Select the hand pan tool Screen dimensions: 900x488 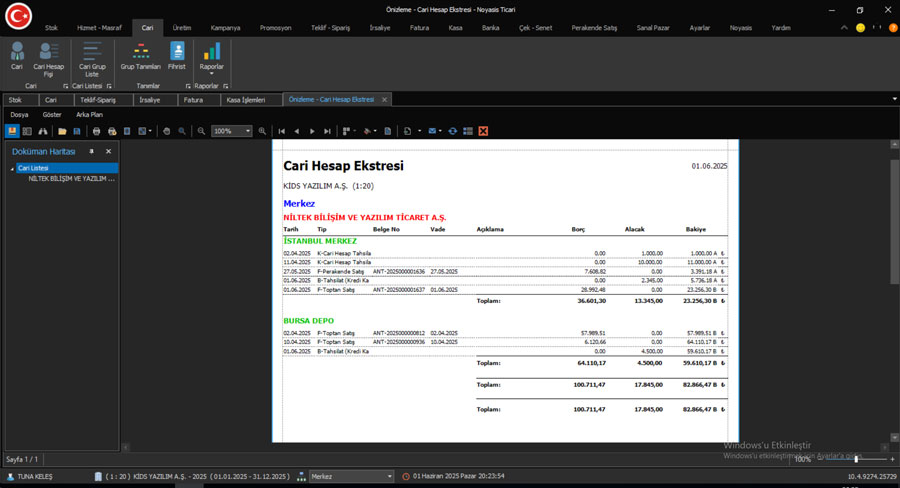(x=166, y=131)
